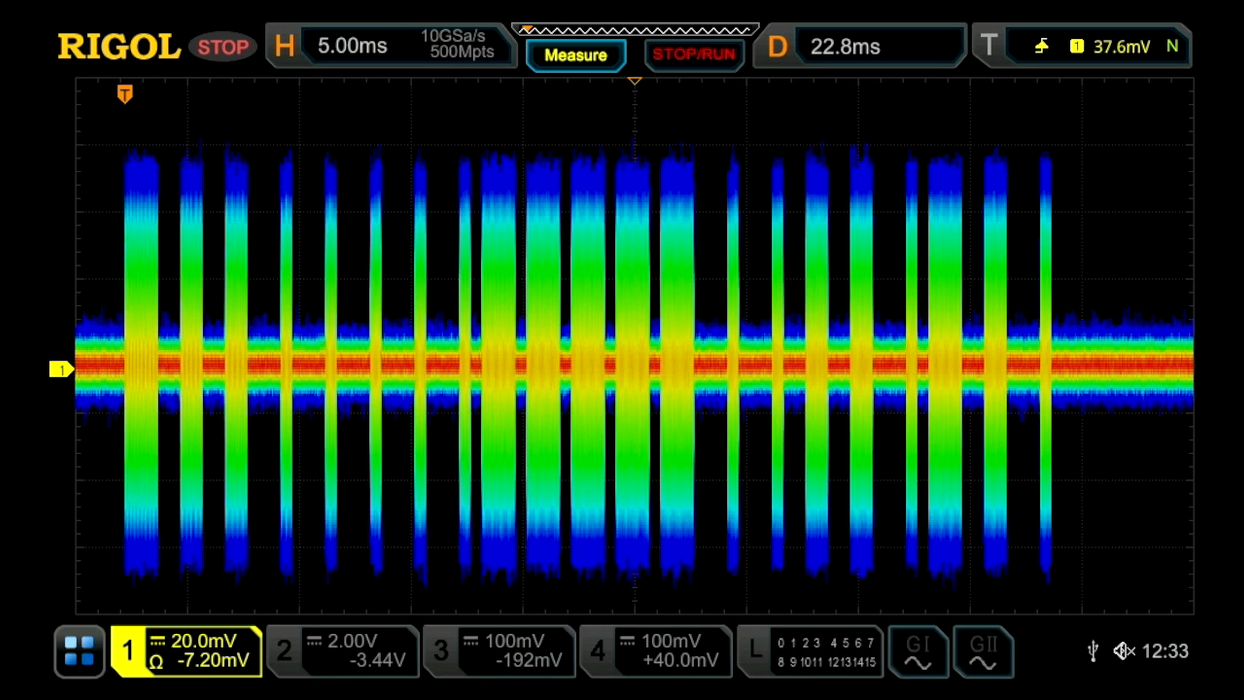The image size is (1244, 700).
Task: Open the function navigation grid icon
Action: [x=79, y=651]
